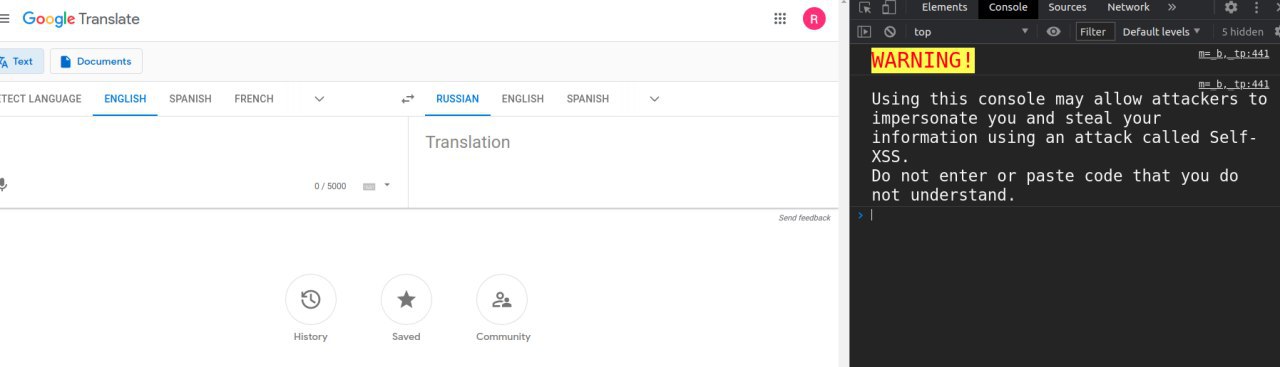Expand the target language list
This screenshot has height=367, width=1280.
[655, 99]
